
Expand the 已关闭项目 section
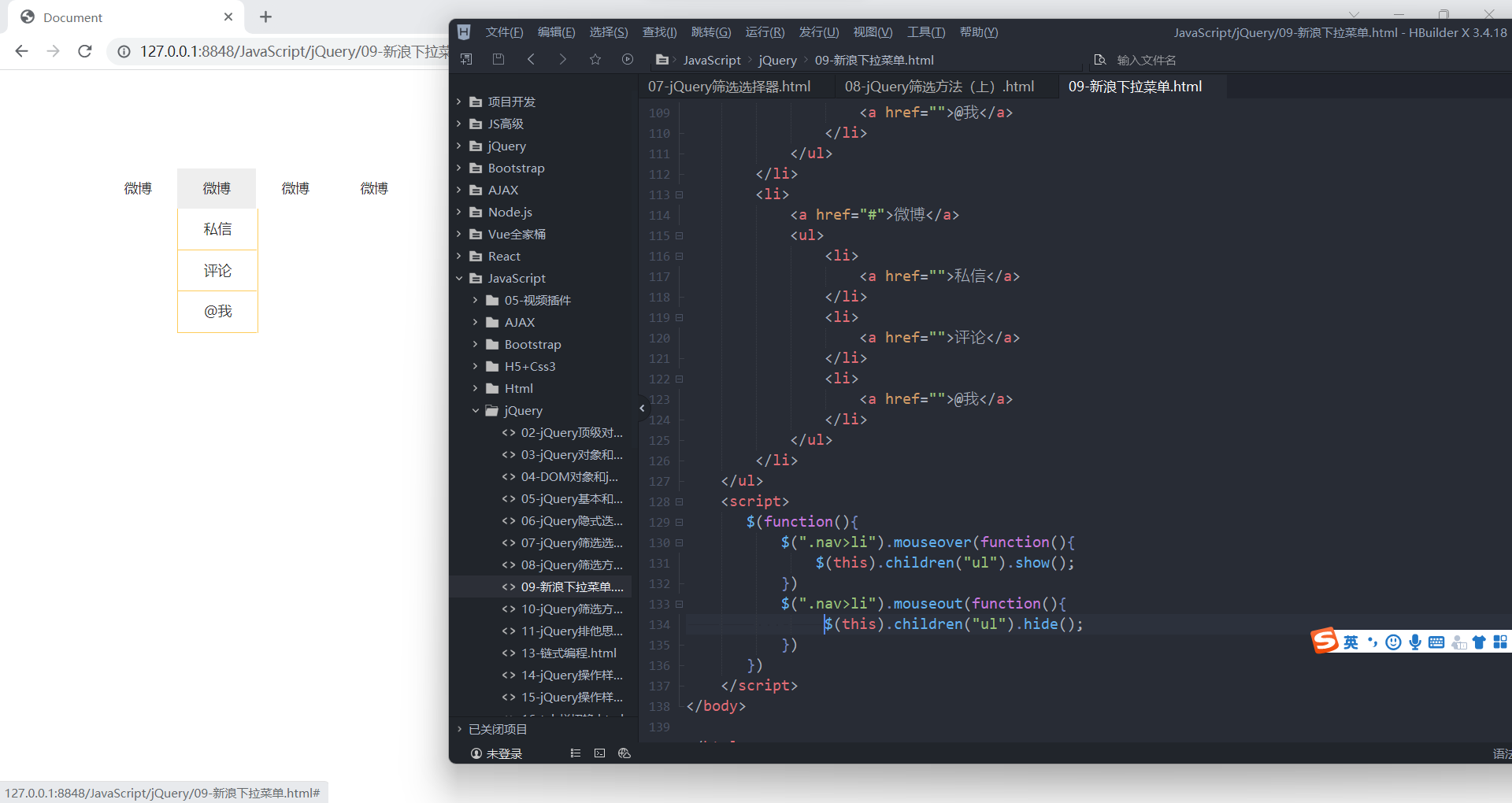(x=459, y=729)
